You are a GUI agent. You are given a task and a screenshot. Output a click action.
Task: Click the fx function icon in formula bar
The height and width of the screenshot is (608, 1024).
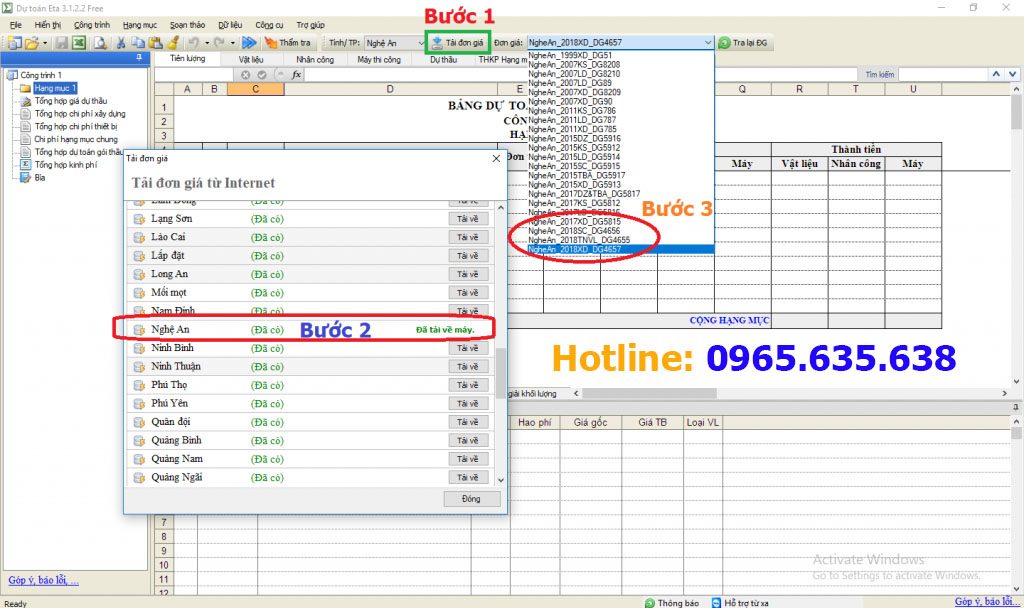[x=296, y=75]
